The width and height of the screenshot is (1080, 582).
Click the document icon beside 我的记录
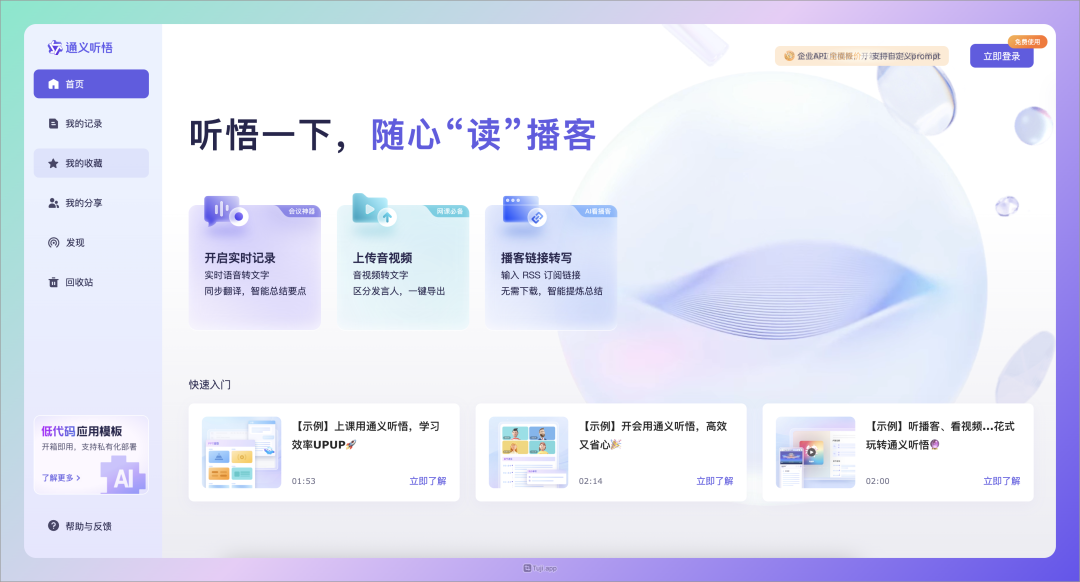tap(54, 124)
